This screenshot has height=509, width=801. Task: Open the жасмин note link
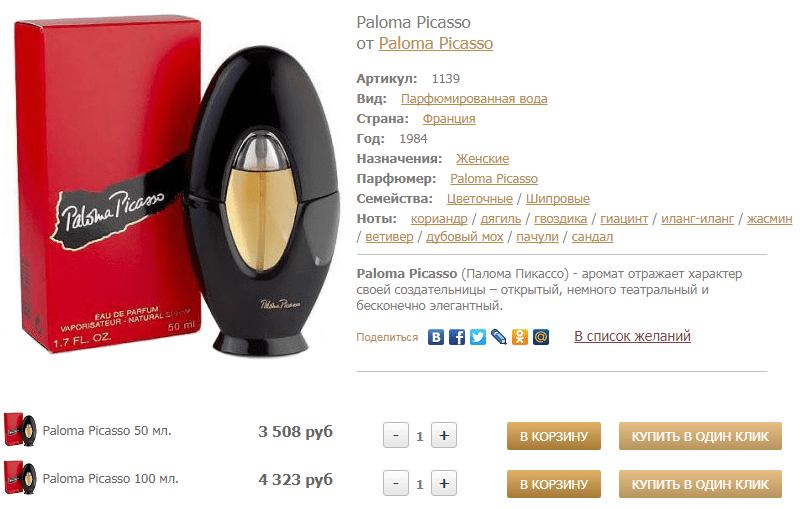[x=769, y=219]
